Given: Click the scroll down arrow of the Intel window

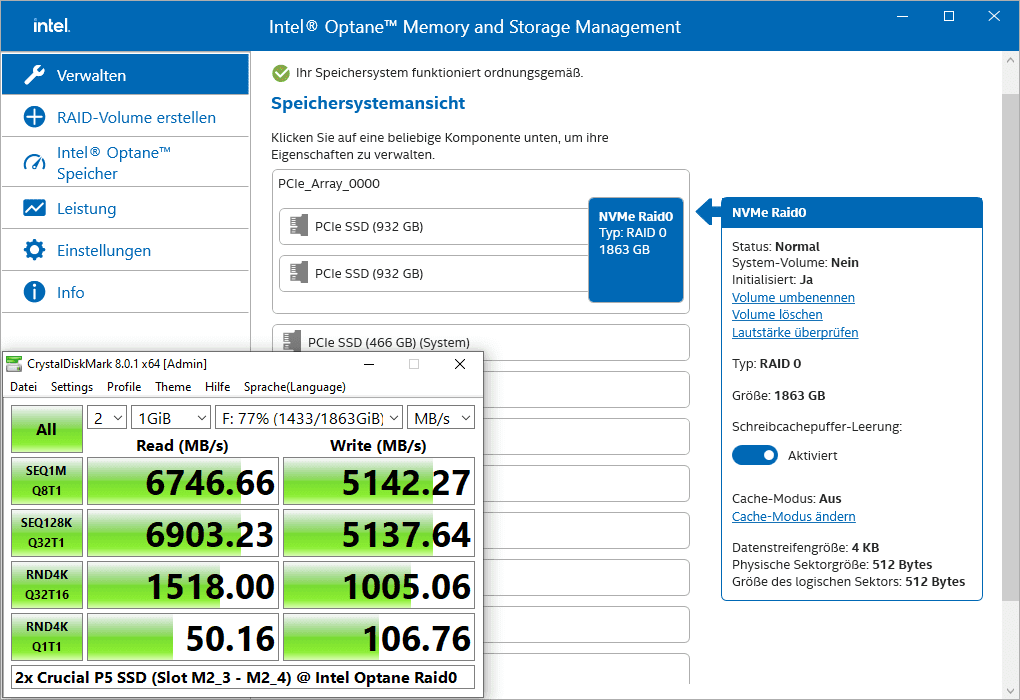Looking at the screenshot, I should click(x=1010, y=690).
